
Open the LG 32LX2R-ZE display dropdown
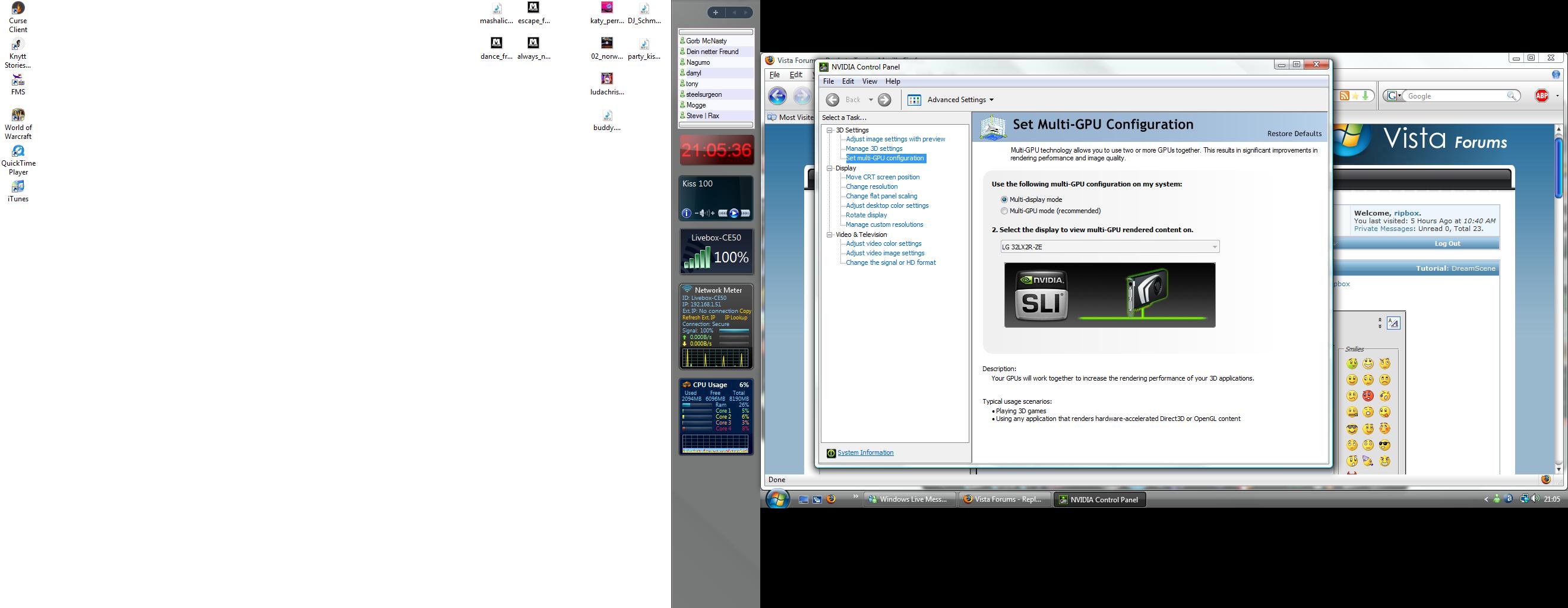point(1109,246)
